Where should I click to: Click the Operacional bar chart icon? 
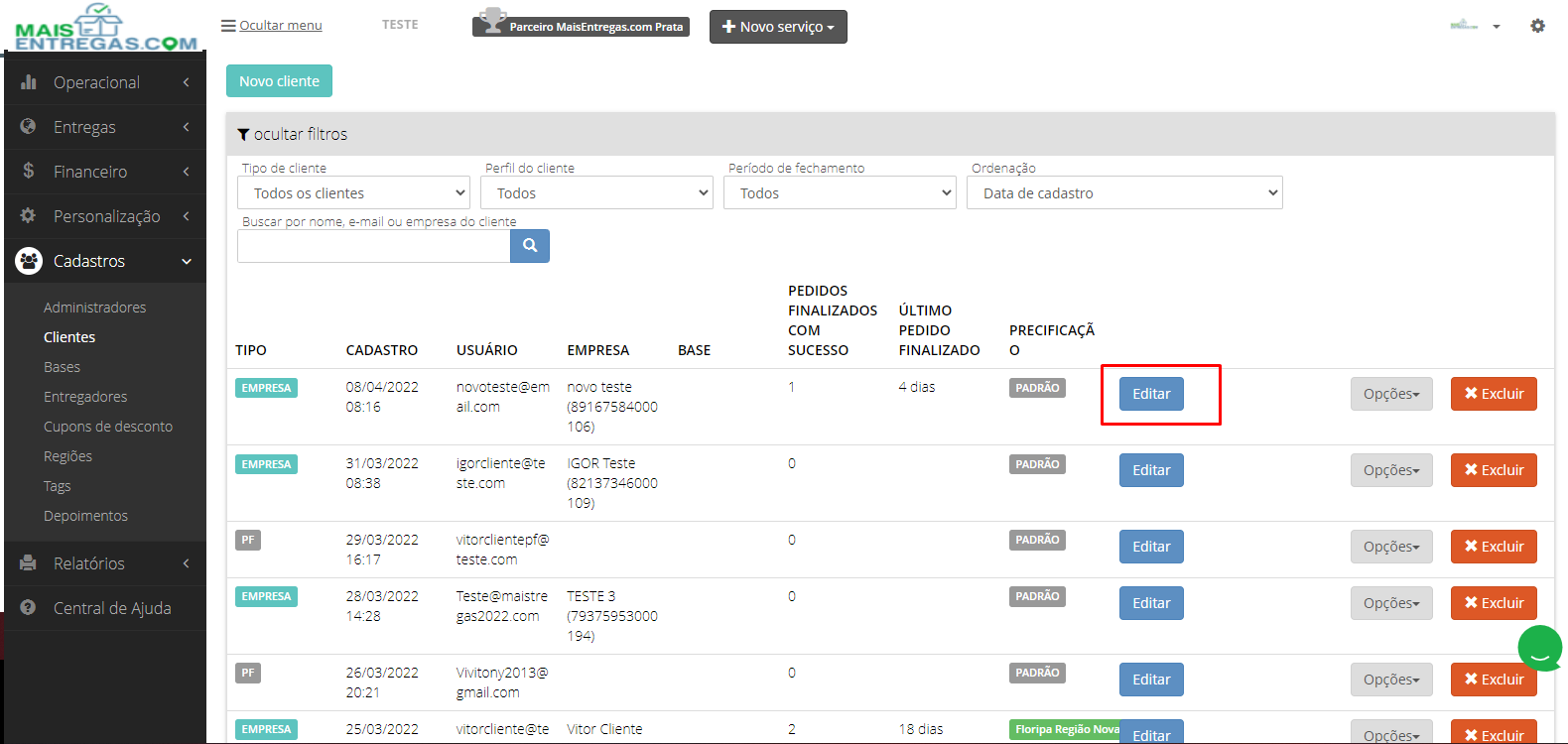tap(29, 82)
